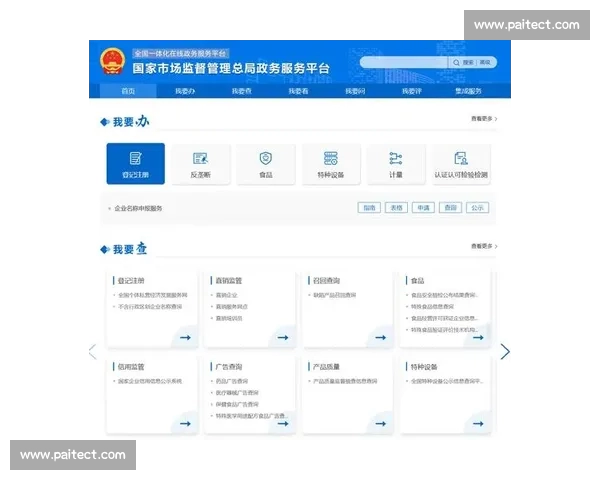The image size is (600, 480).
Task: Click the arrow on 食品 query card
Action: click(x=478, y=338)
